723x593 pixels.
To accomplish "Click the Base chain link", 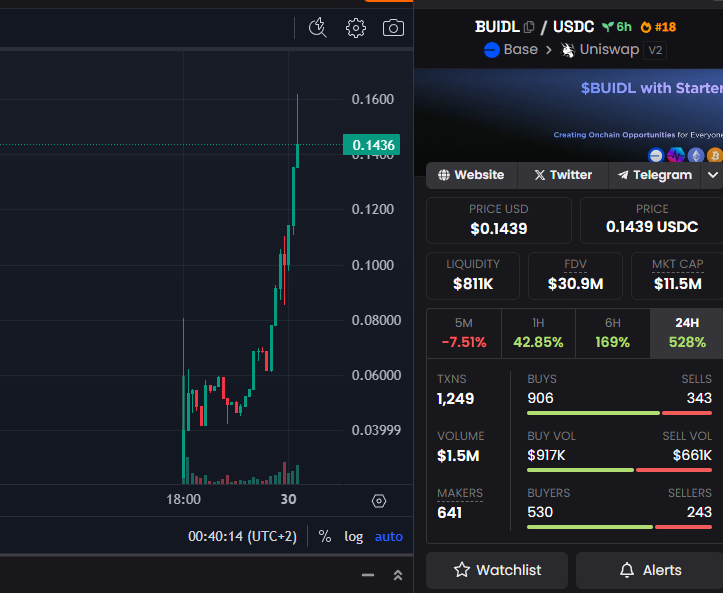I will (x=521, y=49).
